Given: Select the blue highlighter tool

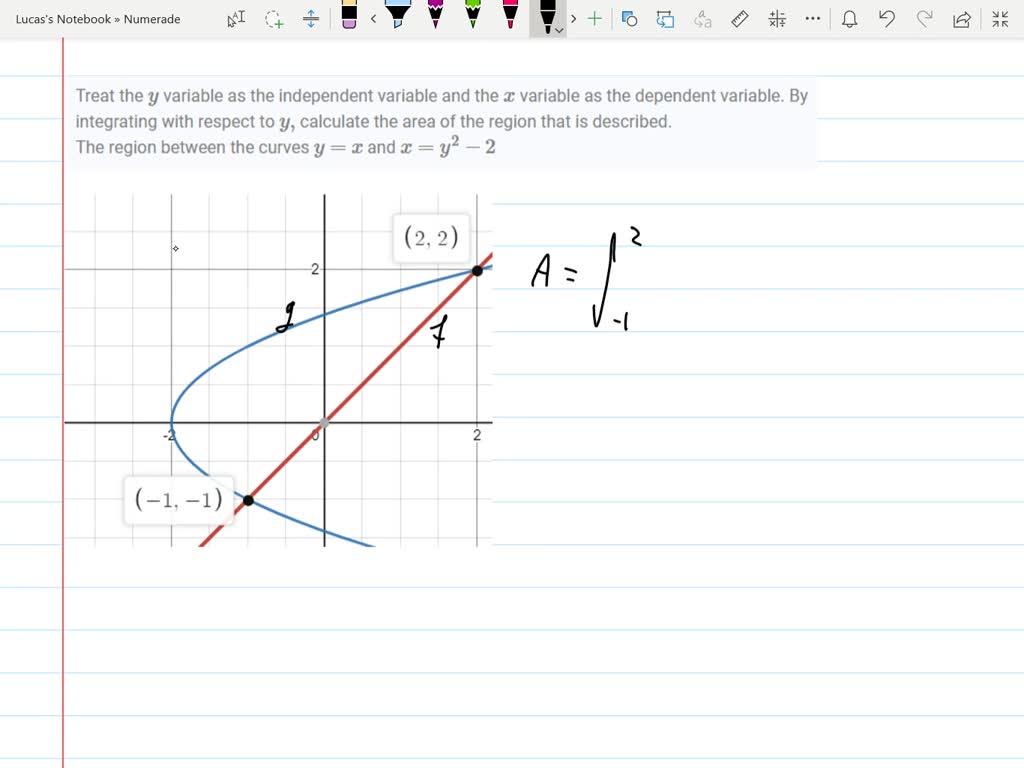Looking at the screenshot, I should [400, 16].
